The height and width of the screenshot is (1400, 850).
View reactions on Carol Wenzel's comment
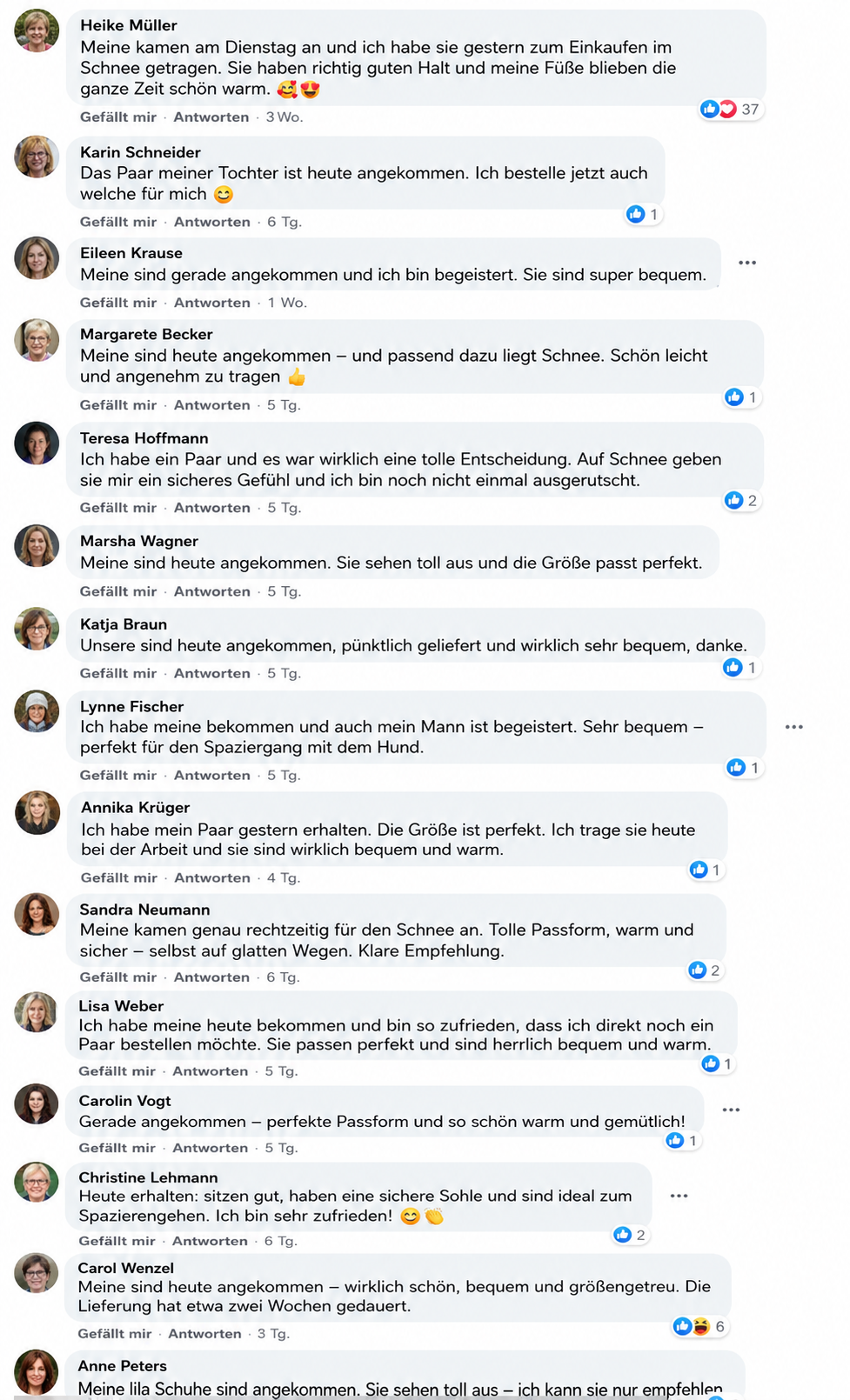click(699, 1326)
